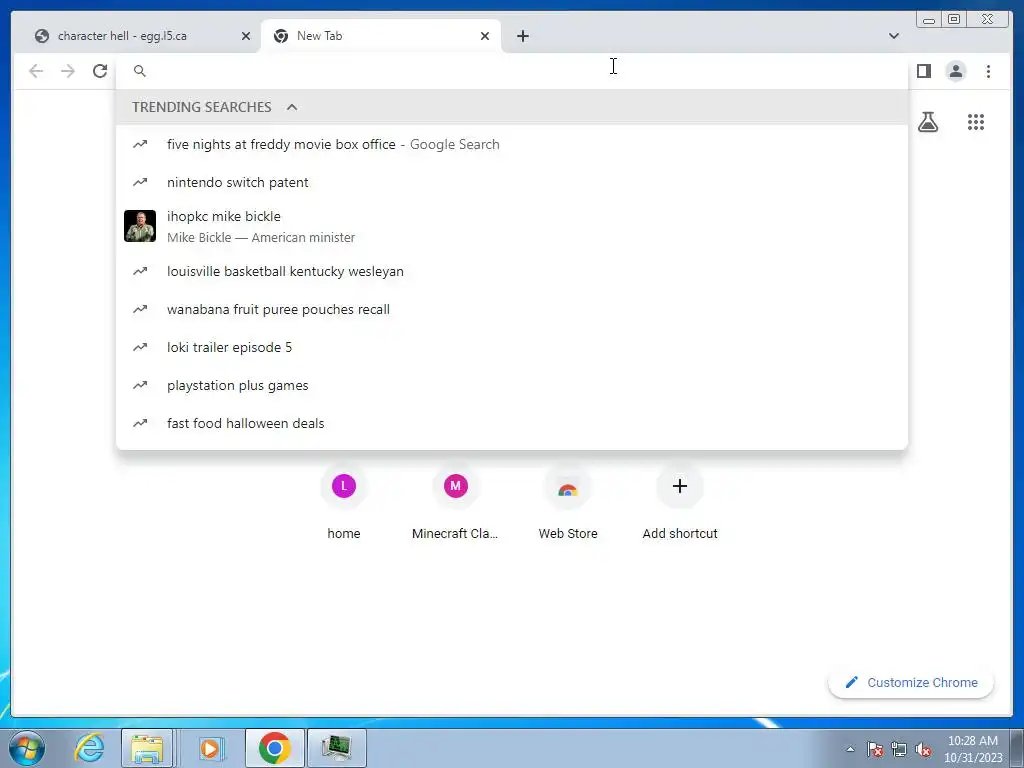This screenshot has height=768, width=1024.
Task: Click the trending arrow beside 'fast food halloween deals'
Action: (x=140, y=423)
